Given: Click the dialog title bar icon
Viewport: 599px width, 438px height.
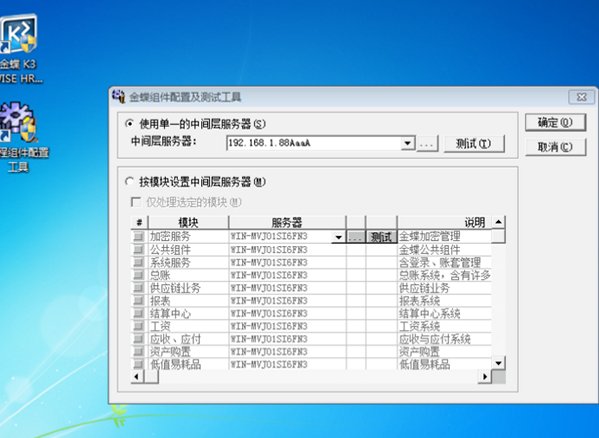Looking at the screenshot, I should click(x=119, y=96).
